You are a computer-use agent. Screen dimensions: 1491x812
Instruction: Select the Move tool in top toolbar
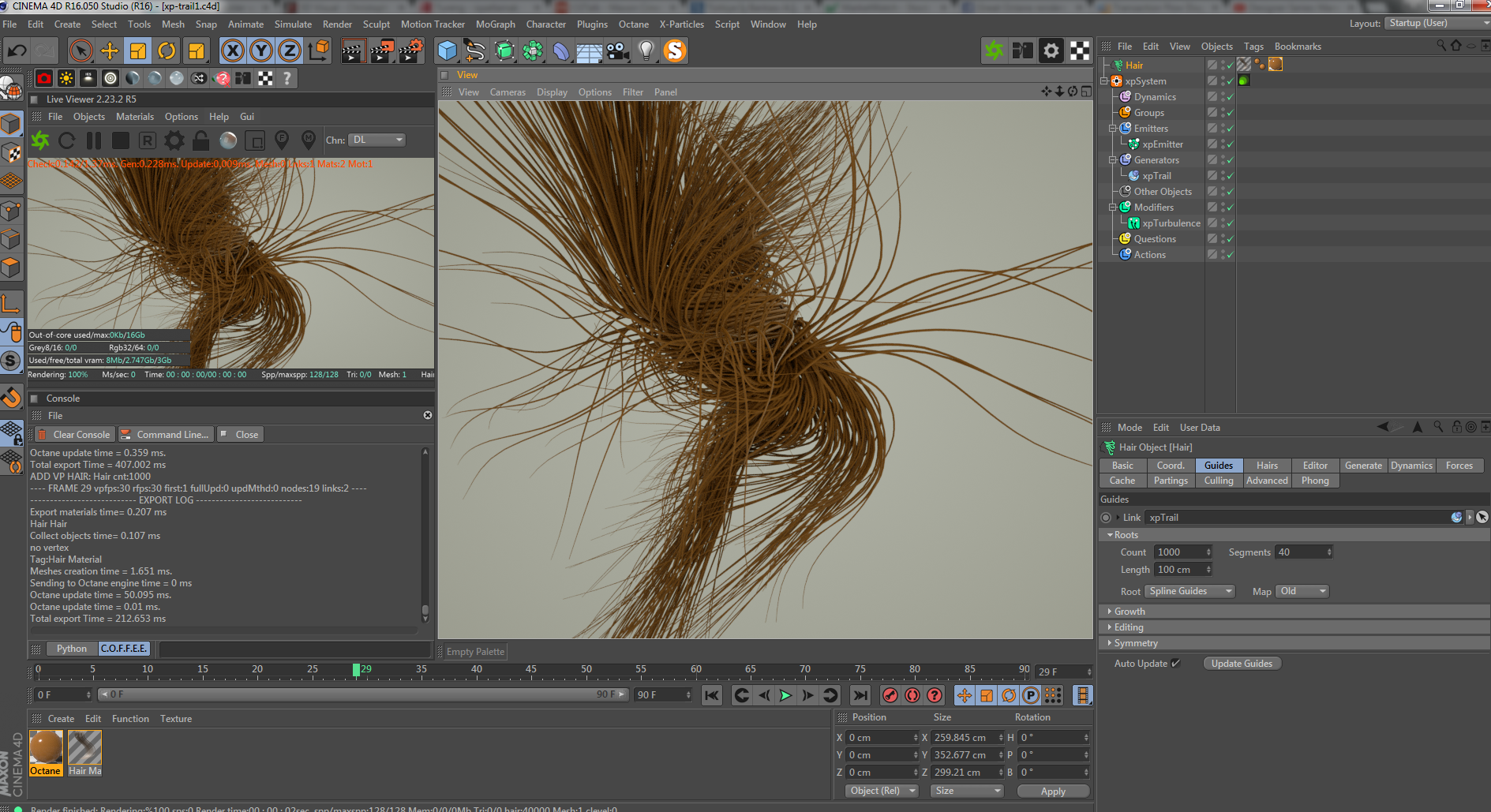[x=110, y=51]
